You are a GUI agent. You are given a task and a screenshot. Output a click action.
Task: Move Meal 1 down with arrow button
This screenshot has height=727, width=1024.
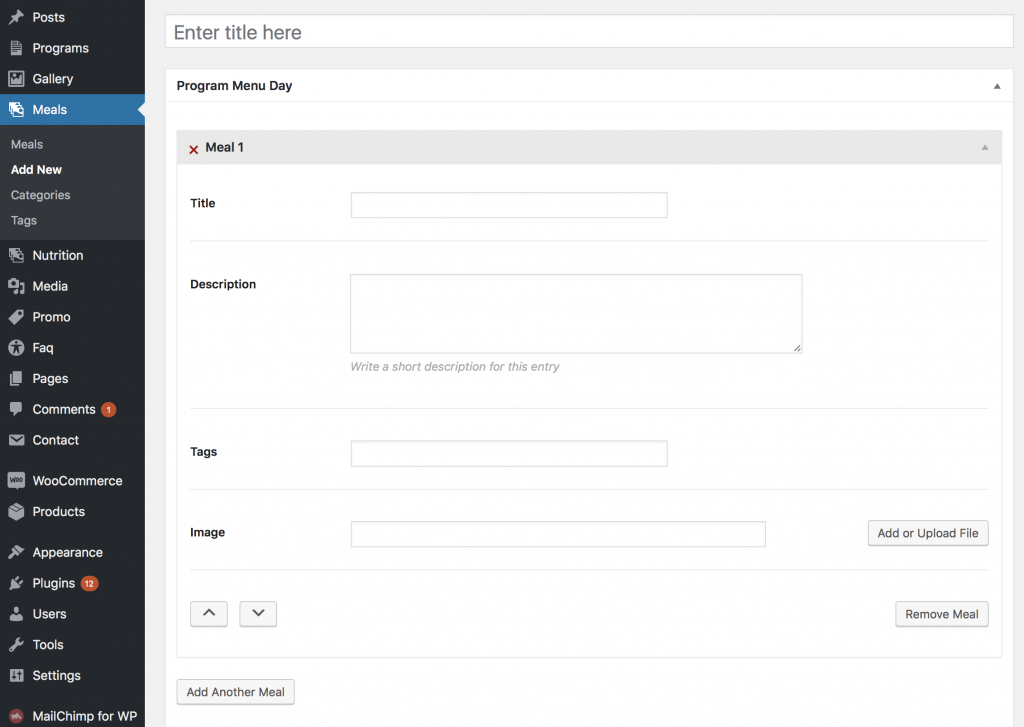[x=258, y=613]
